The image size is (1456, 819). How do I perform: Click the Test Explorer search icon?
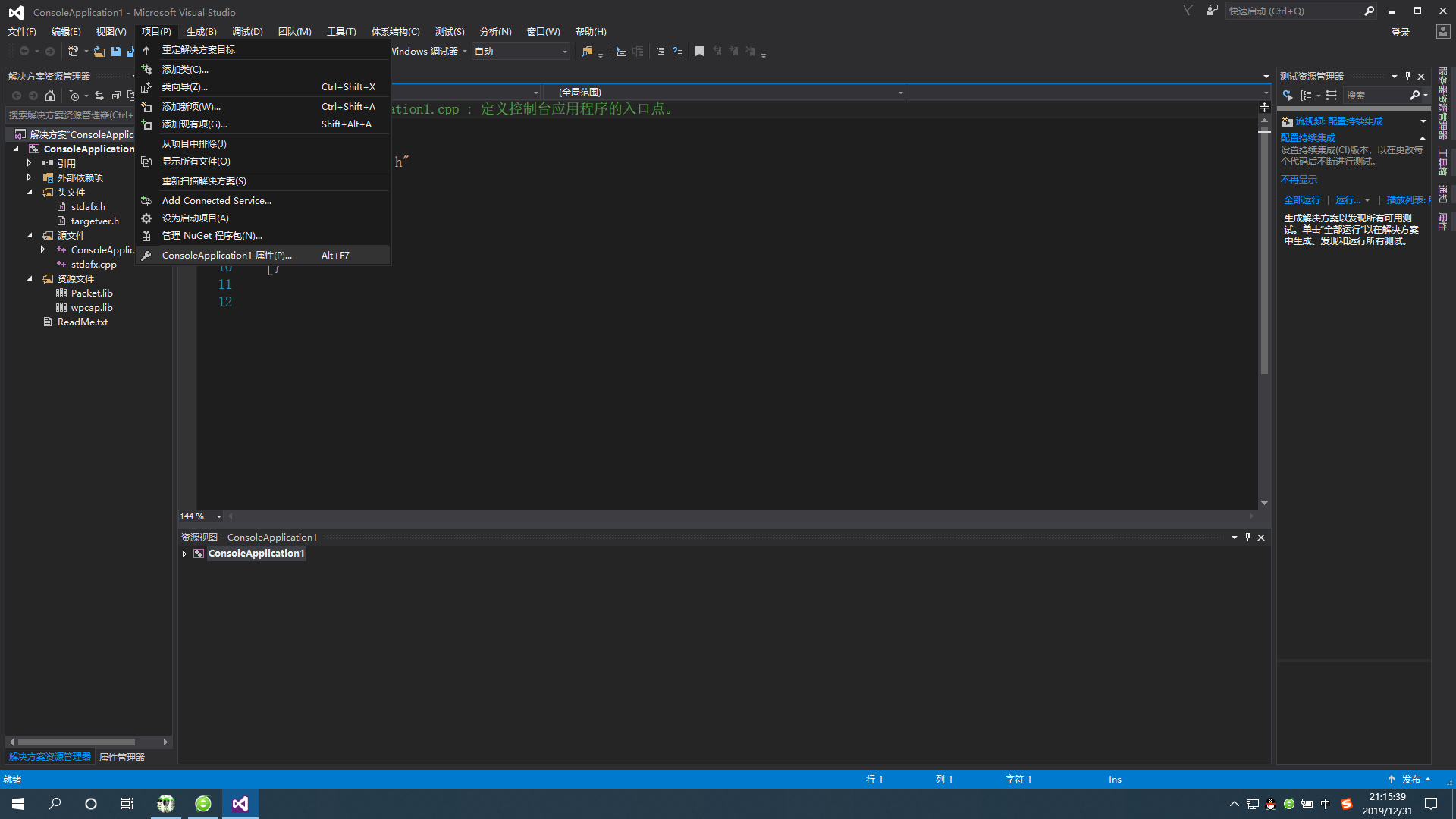coord(1414,96)
